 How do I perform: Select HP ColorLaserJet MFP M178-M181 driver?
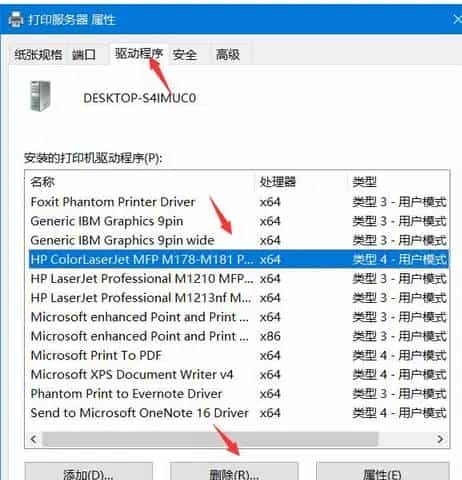click(239, 259)
